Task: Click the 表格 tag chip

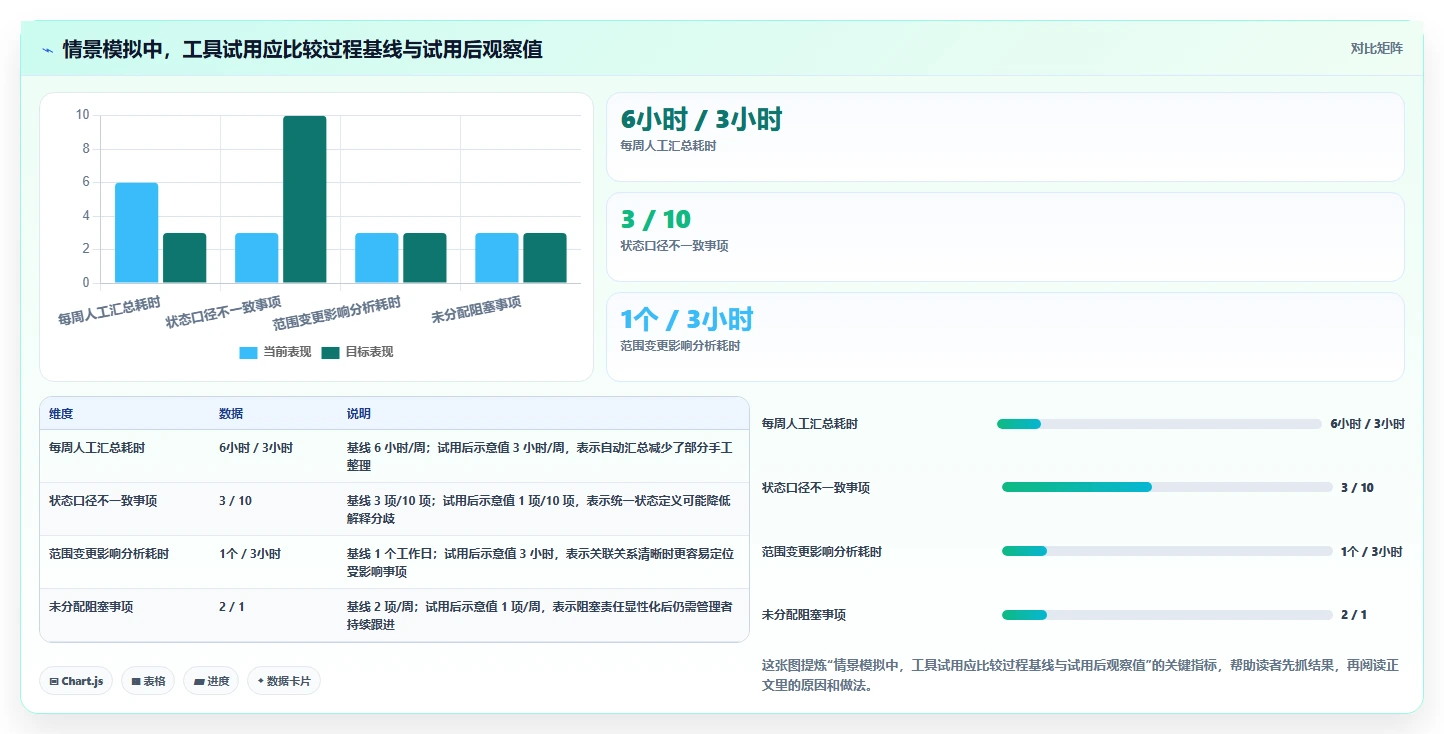Action: point(148,681)
